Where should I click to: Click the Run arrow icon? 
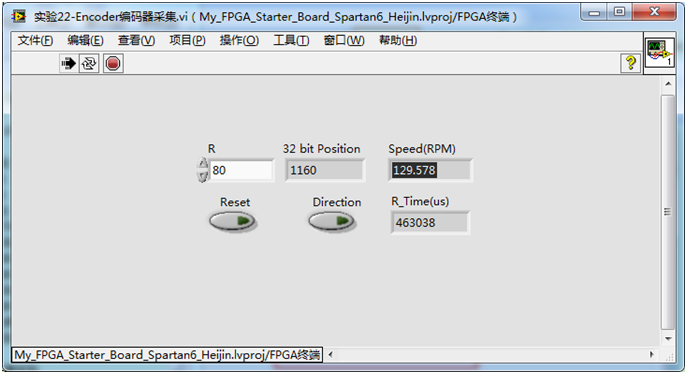point(68,64)
